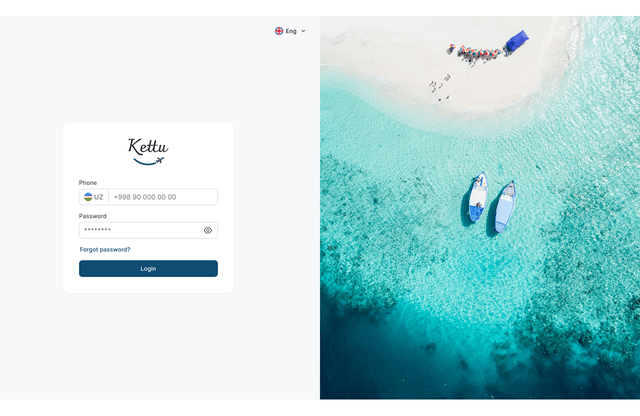Image resolution: width=640 pixels, height=416 pixels.
Task: Click the Phone field label
Action: (x=88, y=182)
